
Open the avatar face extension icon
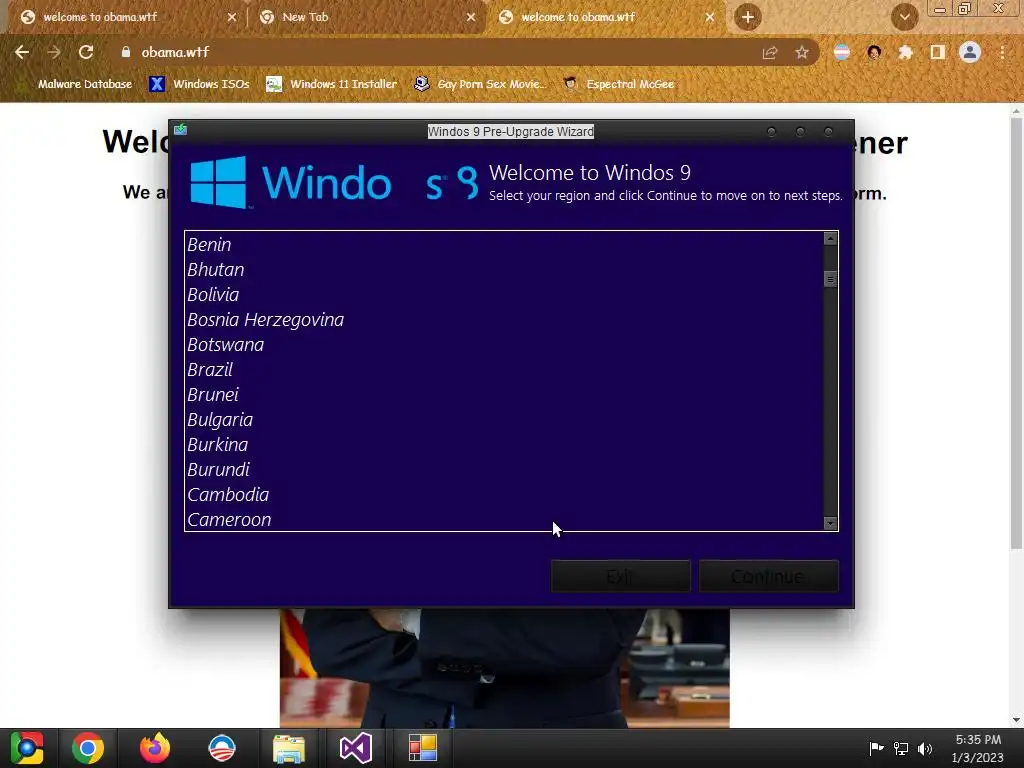click(x=874, y=52)
